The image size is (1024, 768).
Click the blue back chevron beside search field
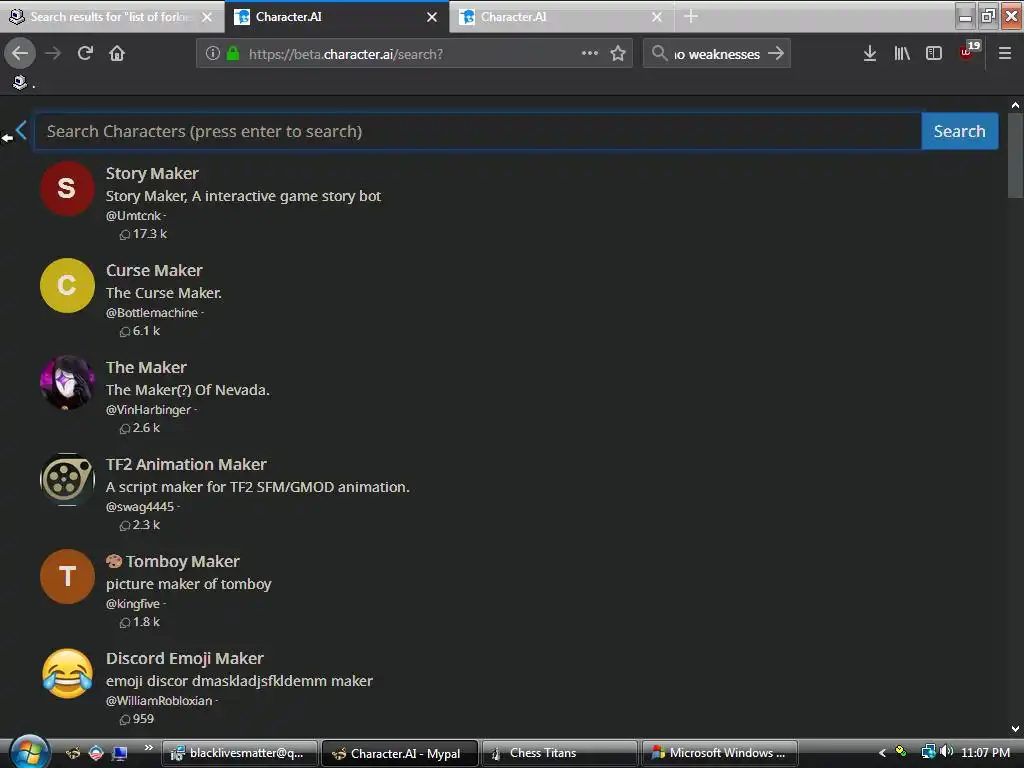21,130
